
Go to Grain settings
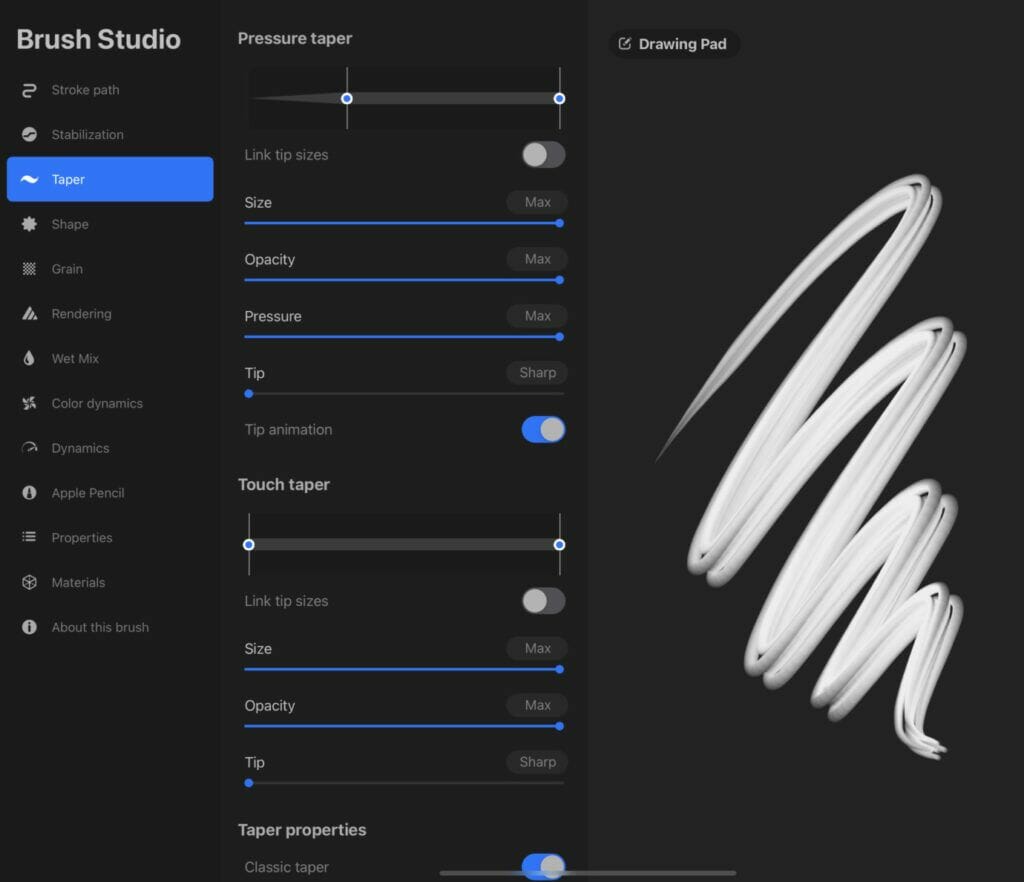110,269
